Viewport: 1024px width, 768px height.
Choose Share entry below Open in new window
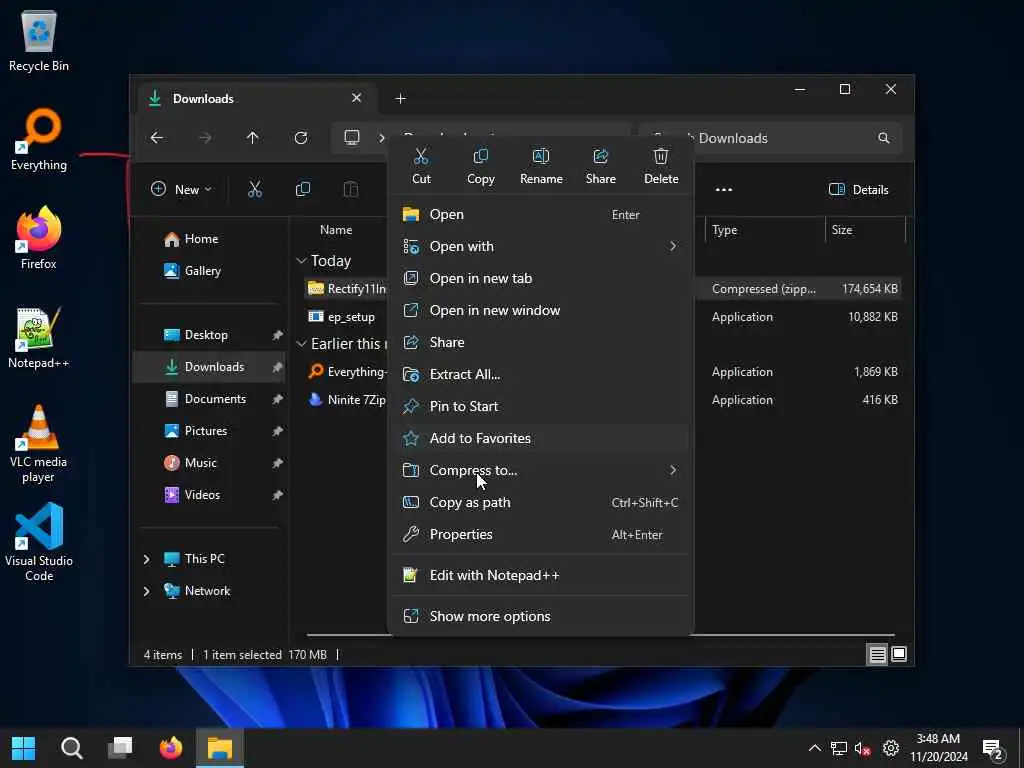pos(541,342)
